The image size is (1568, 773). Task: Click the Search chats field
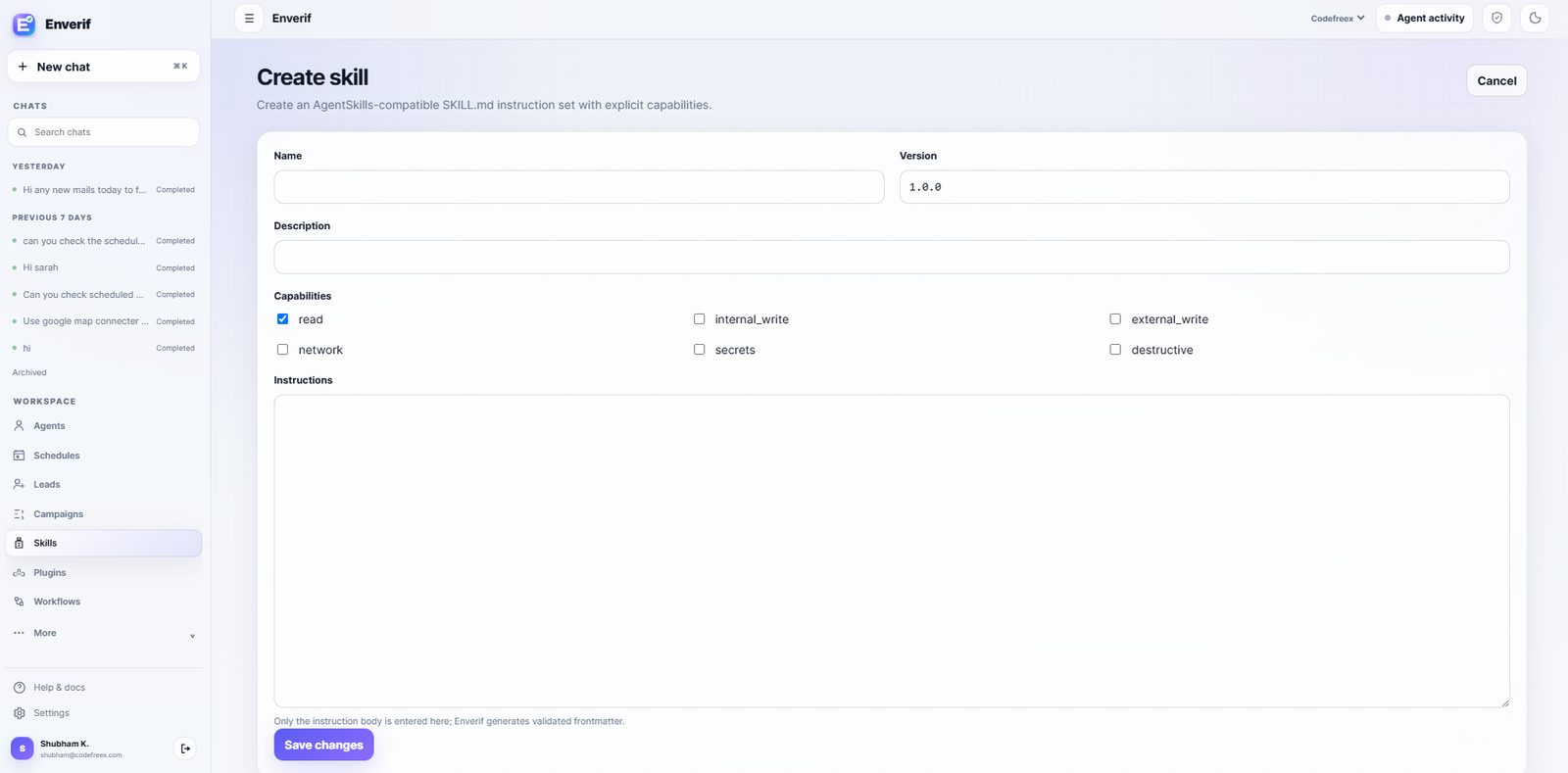[x=104, y=132]
